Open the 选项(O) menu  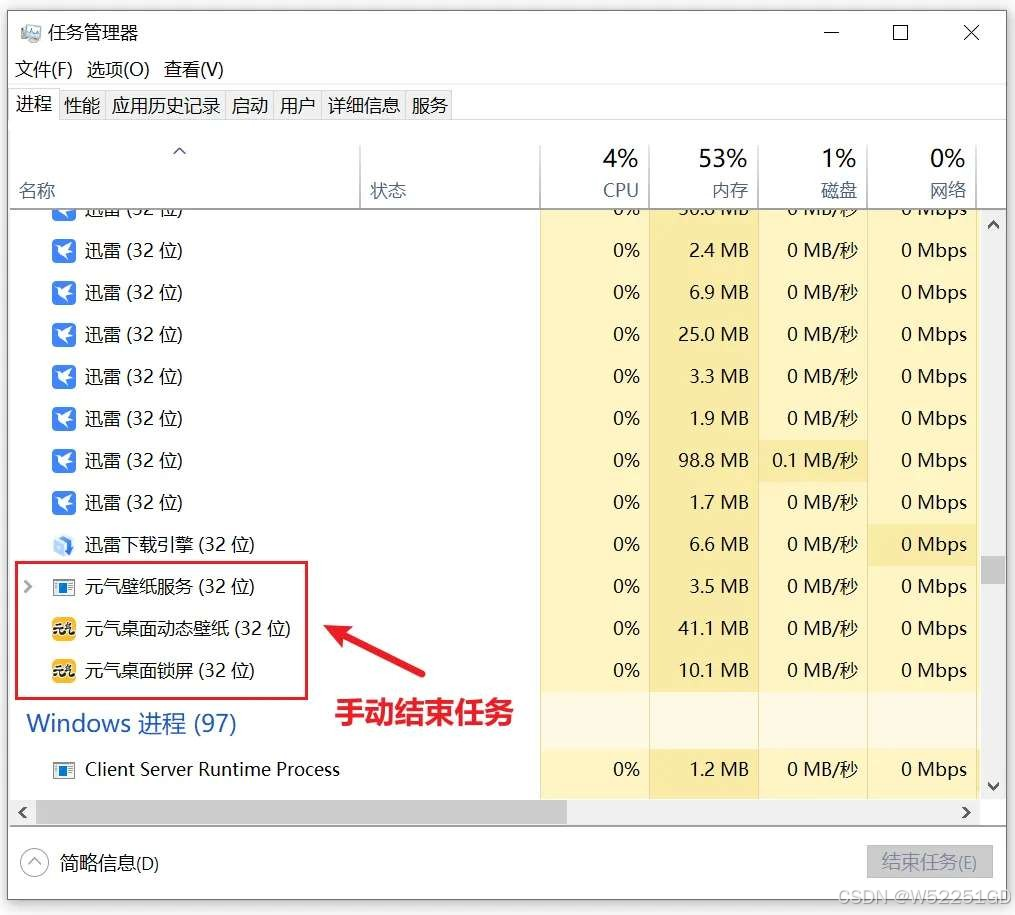pos(118,69)
